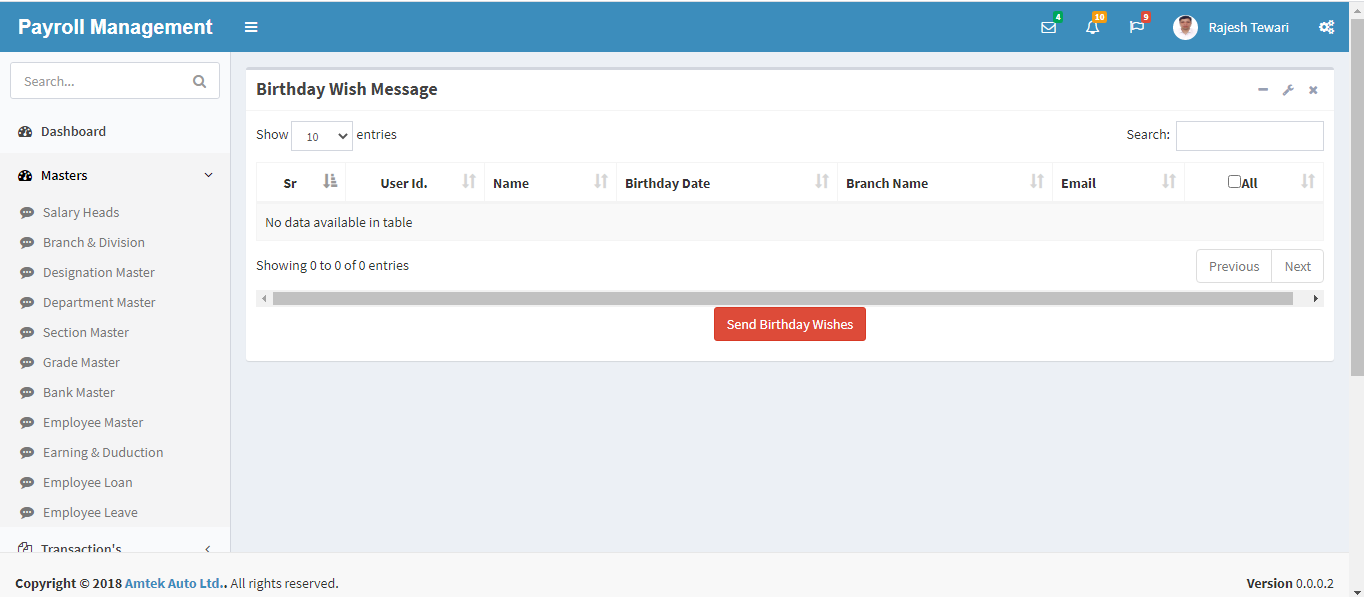Collapse panel using the minus icon
Image resolution: width=1364 pixels, height=597 pixels.
1263,90
